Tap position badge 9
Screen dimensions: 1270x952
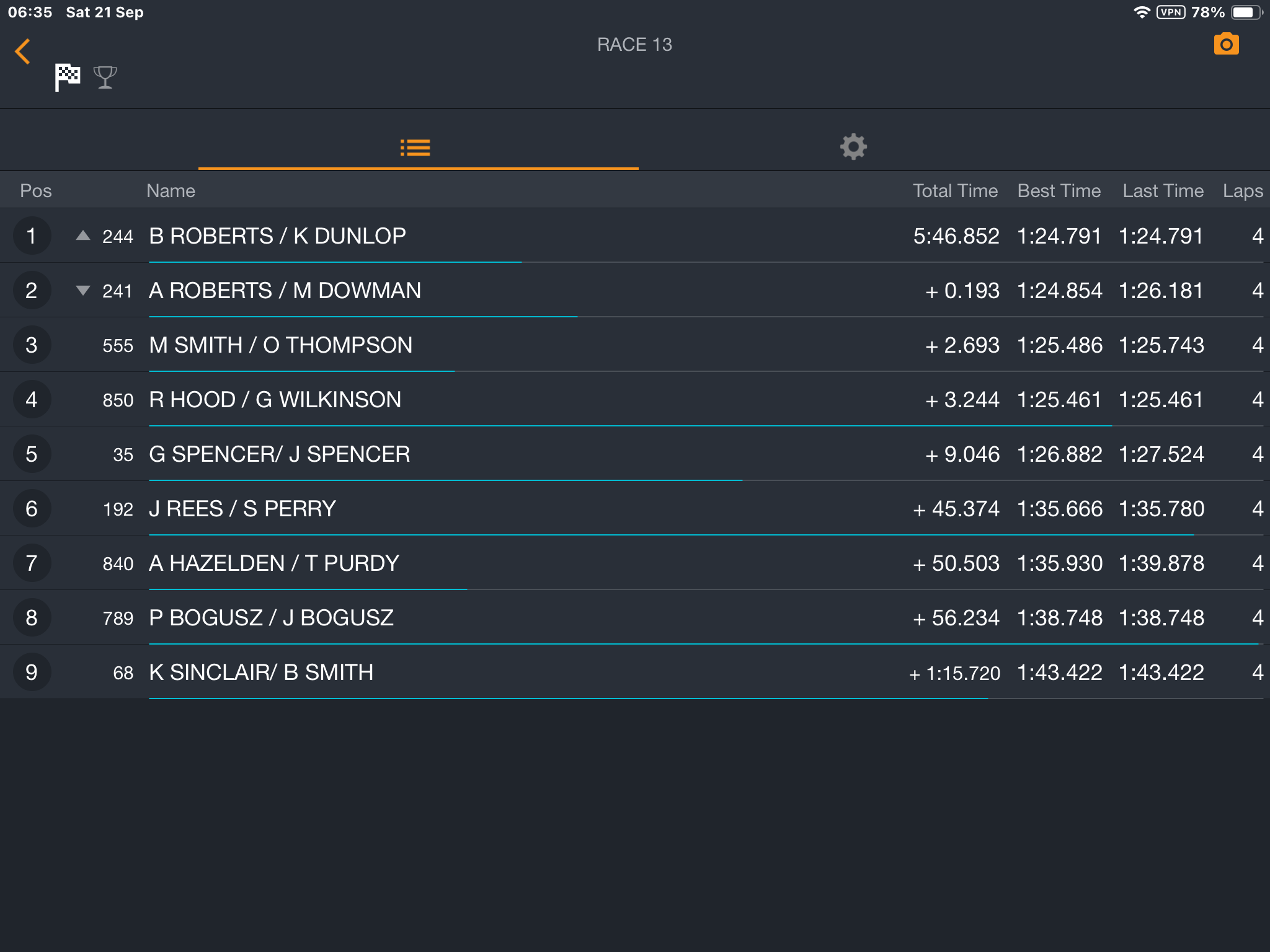(32, 672)
